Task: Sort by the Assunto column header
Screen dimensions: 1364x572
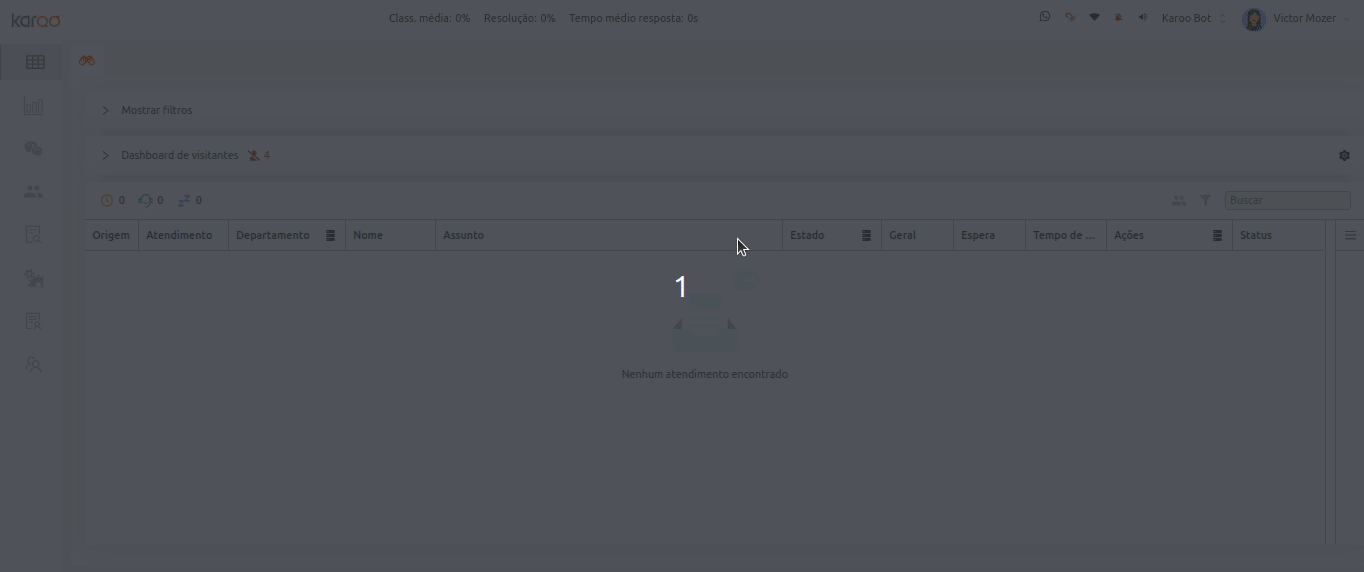Action: click(x=463, y=235)
